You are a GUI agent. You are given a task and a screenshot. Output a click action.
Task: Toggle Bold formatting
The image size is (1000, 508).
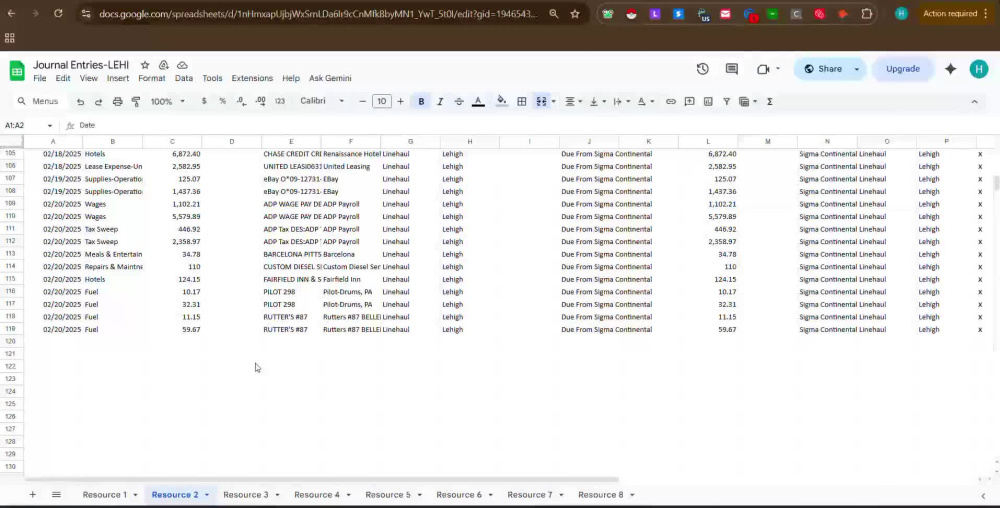click(422, 101)
